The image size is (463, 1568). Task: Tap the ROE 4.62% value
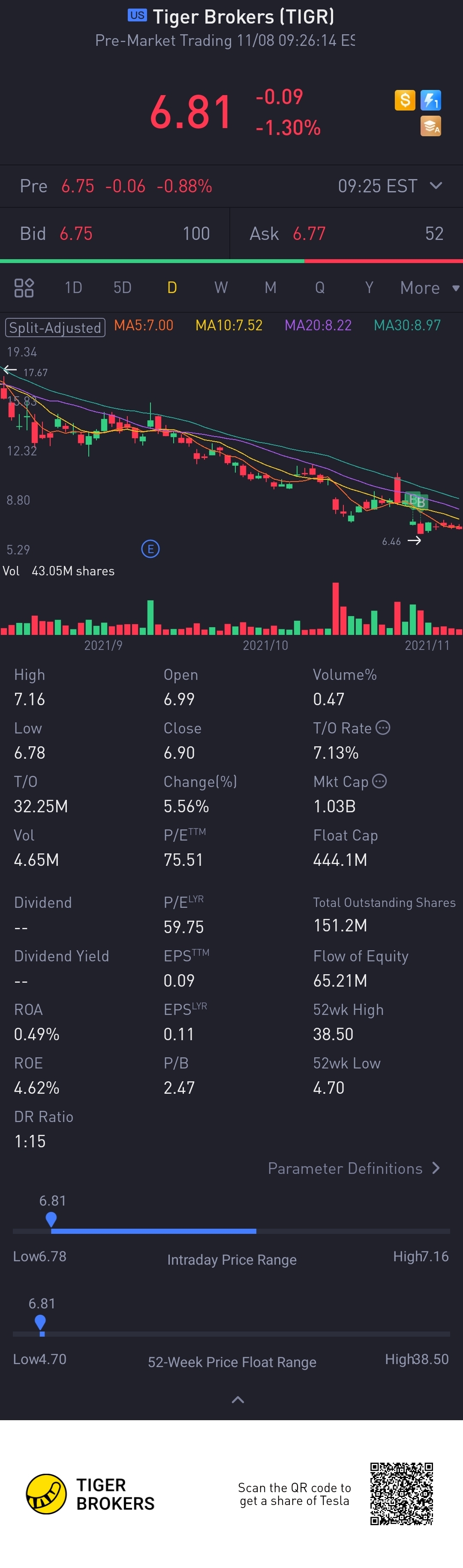click(36, 1088)
